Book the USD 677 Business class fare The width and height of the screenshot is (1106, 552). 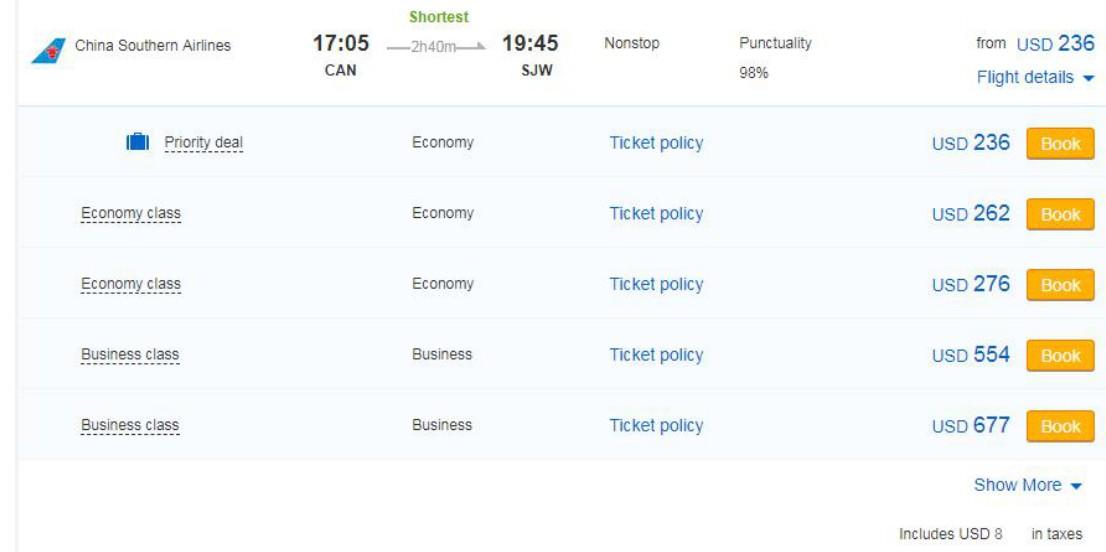click(x=1060, y=426)
